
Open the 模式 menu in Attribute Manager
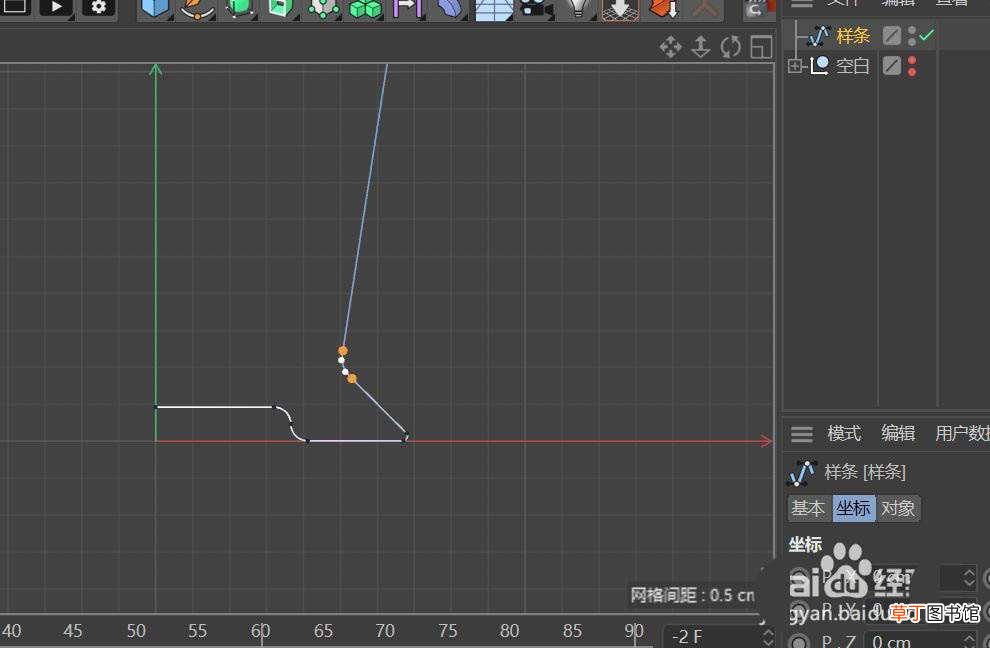click(844, 433)
